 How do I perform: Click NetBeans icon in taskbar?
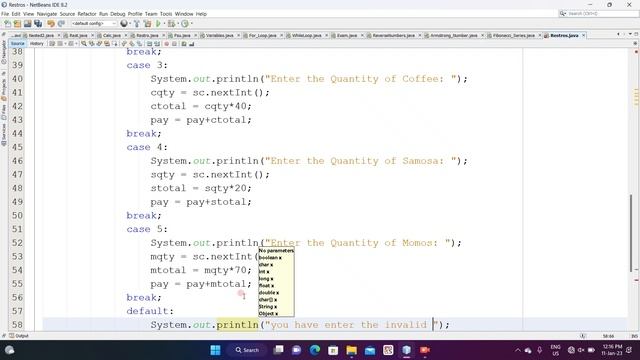[407, 350]
